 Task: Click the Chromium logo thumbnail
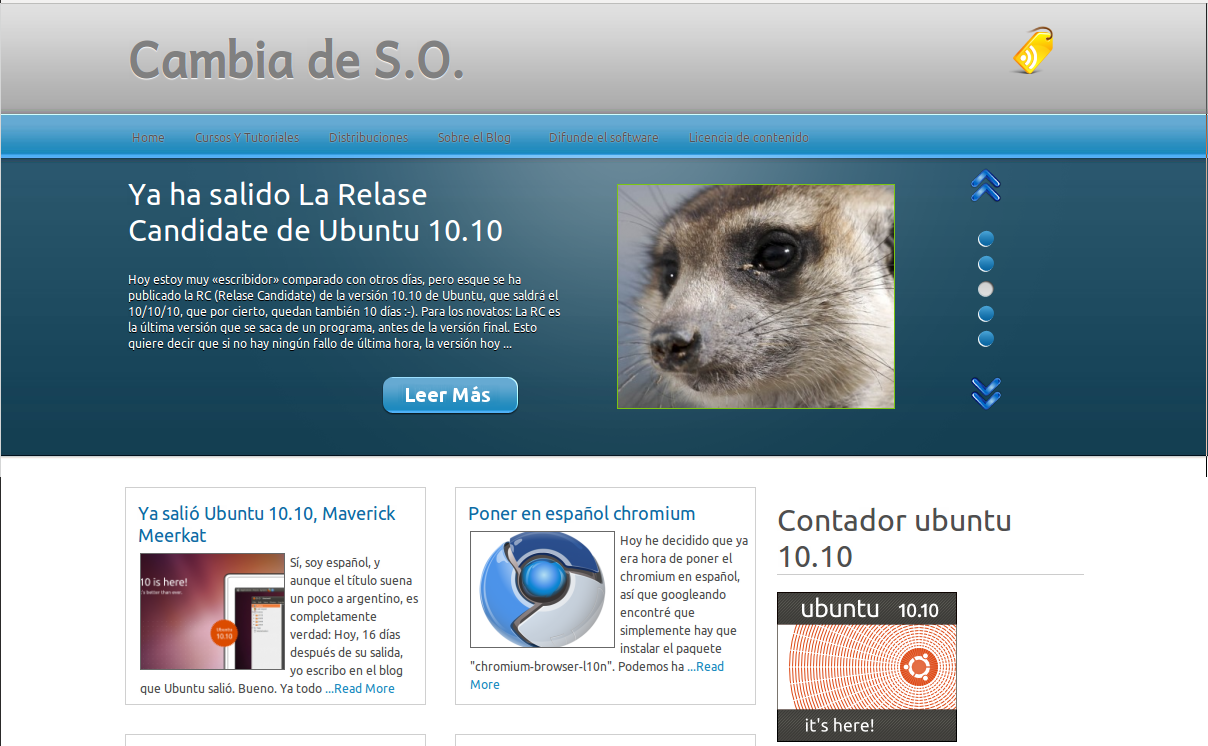(x=543, y=589)
